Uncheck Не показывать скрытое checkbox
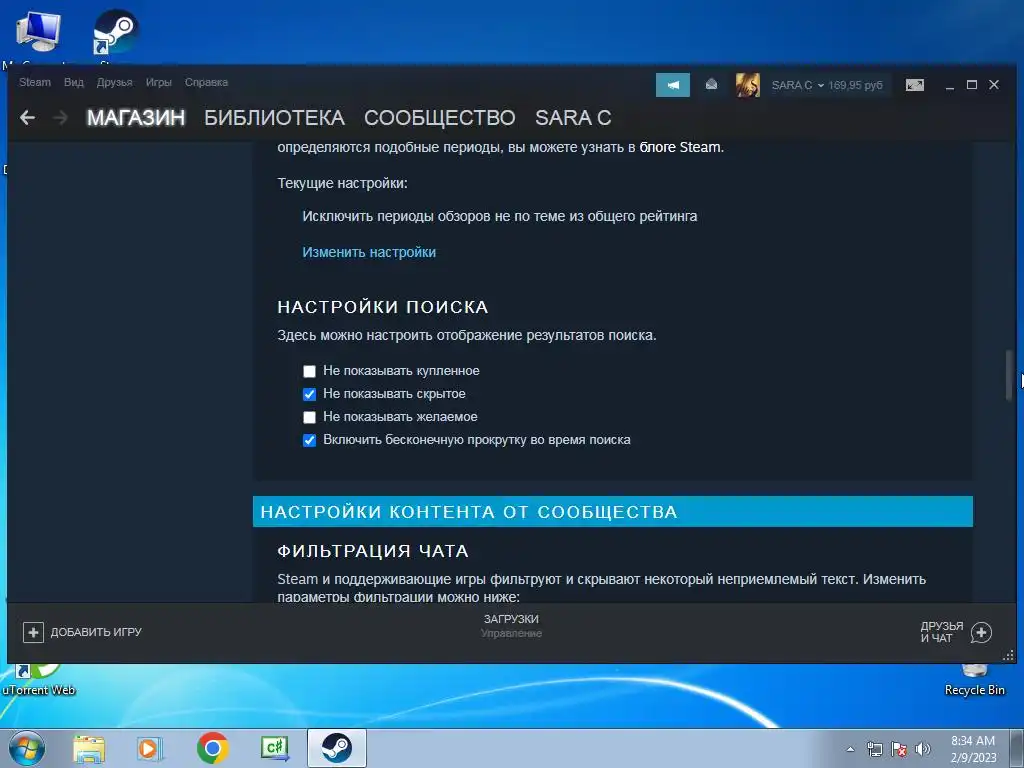 tap(310, 394)
